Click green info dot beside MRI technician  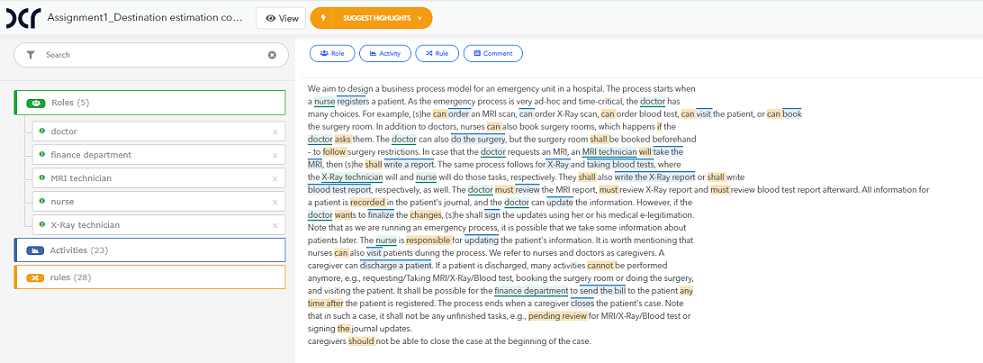click(x=42, y=178)
